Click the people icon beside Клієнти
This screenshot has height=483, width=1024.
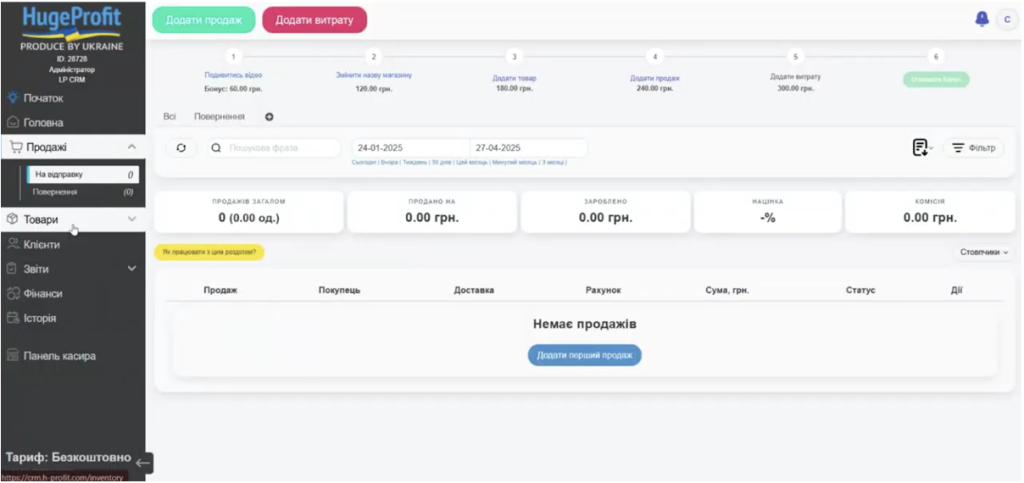point(12,244)
